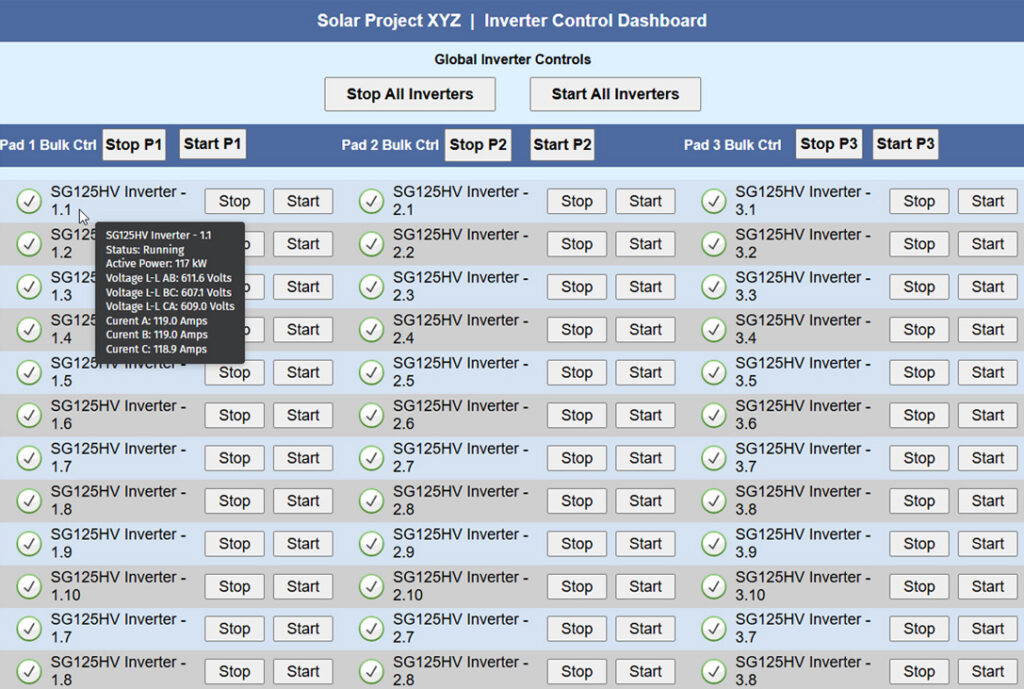Stop Inverter 1.1
Image resolution: width=1024 pixels, height=689 pixels.
coord(234,201)
